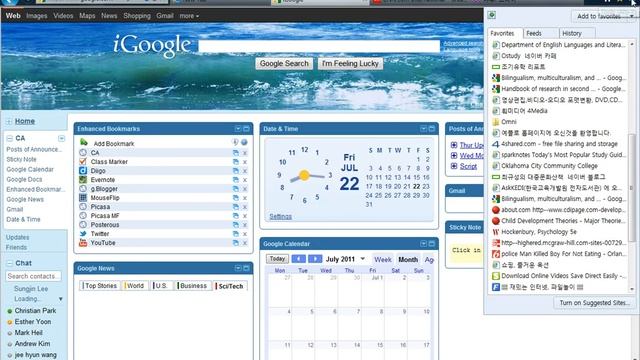Image resolution: width=640 pixels, height=360 pixels.
Task: Switch calendar to Month view
Action: [x=408, y=260]
